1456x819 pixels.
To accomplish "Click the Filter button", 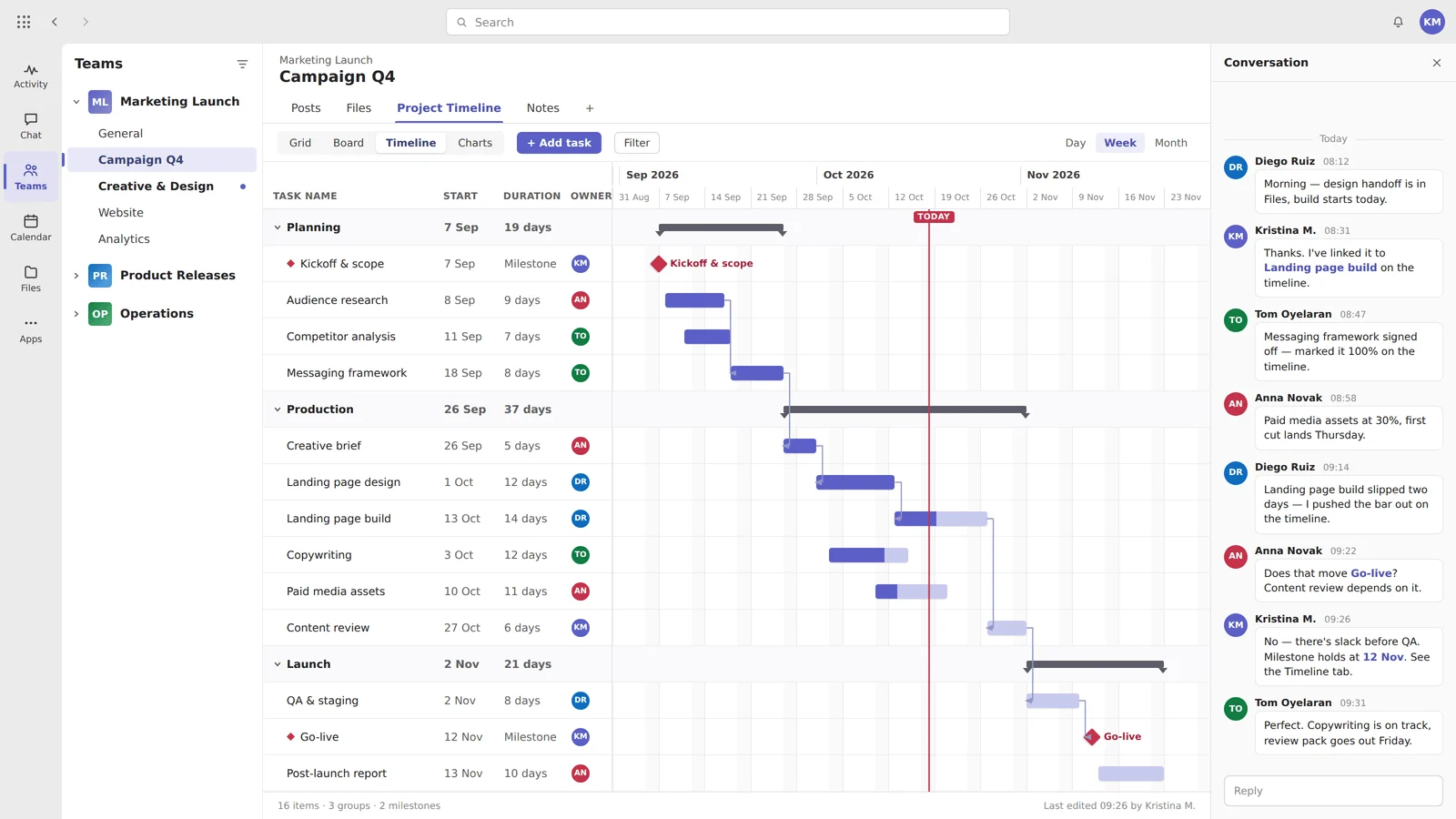I will click(637, 143).
